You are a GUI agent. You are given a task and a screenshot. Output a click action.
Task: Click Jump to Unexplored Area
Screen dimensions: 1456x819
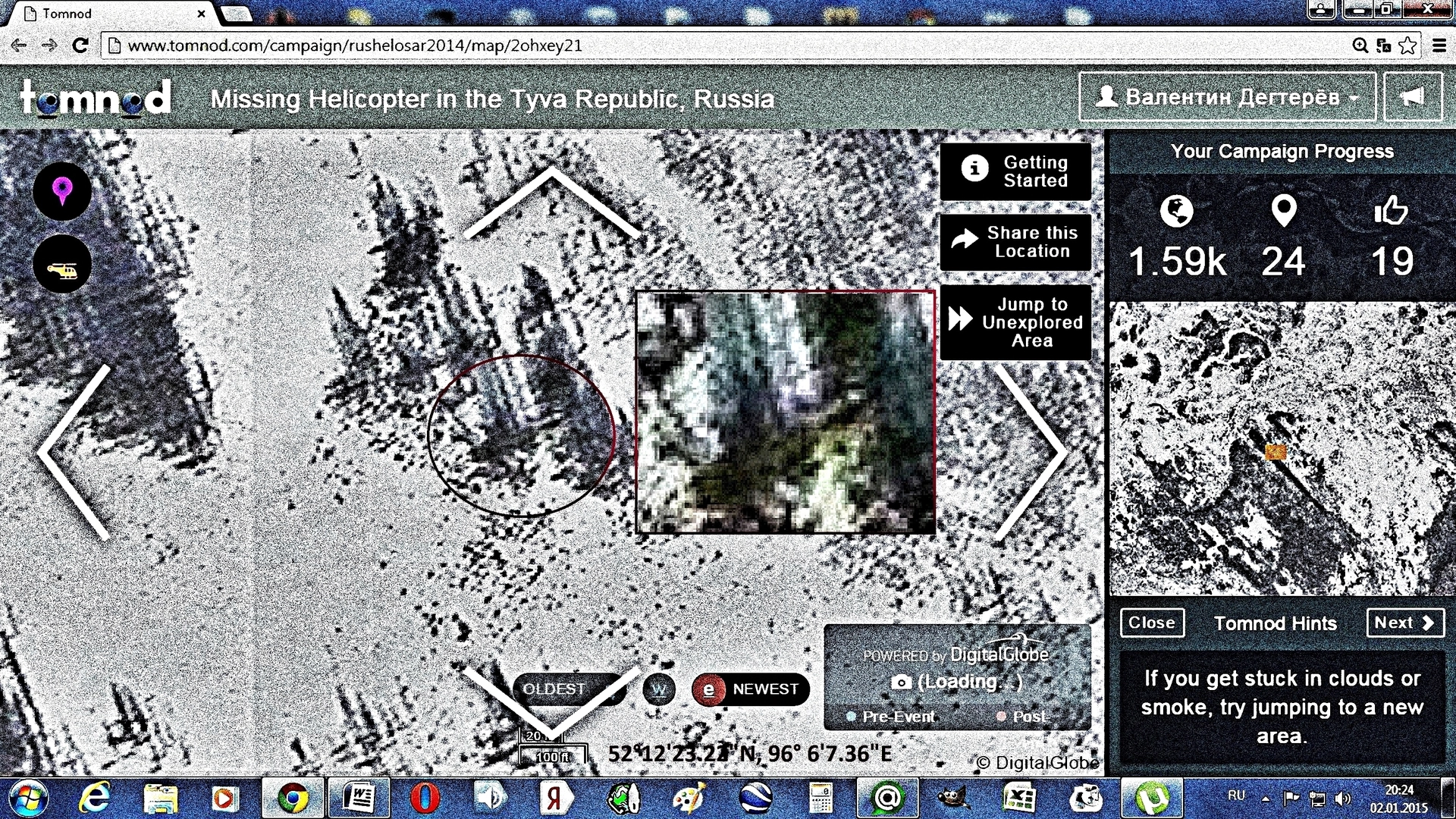tap(1015, 322)
